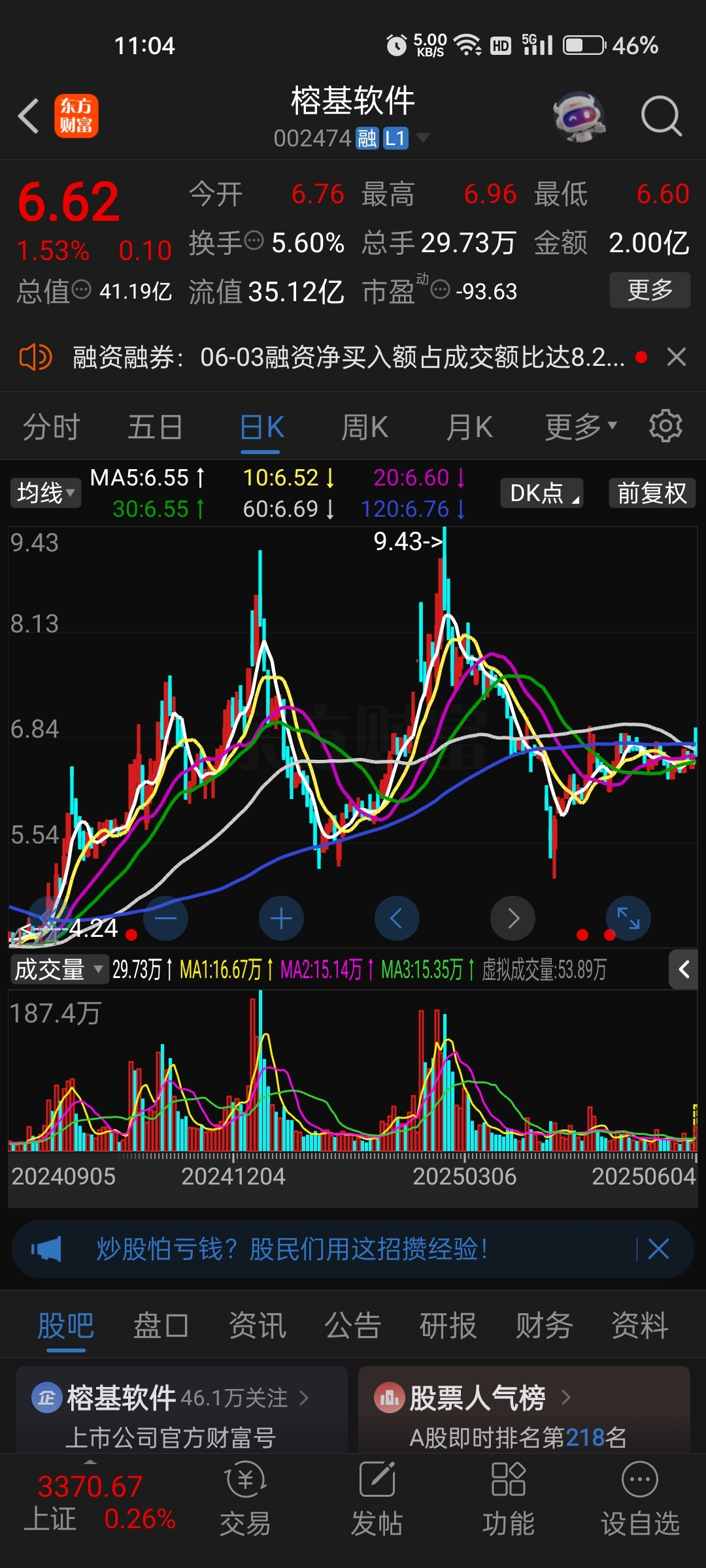Open 盘口 tab
Viewport: 706px width, 1568px height.
coord(161,1326)
